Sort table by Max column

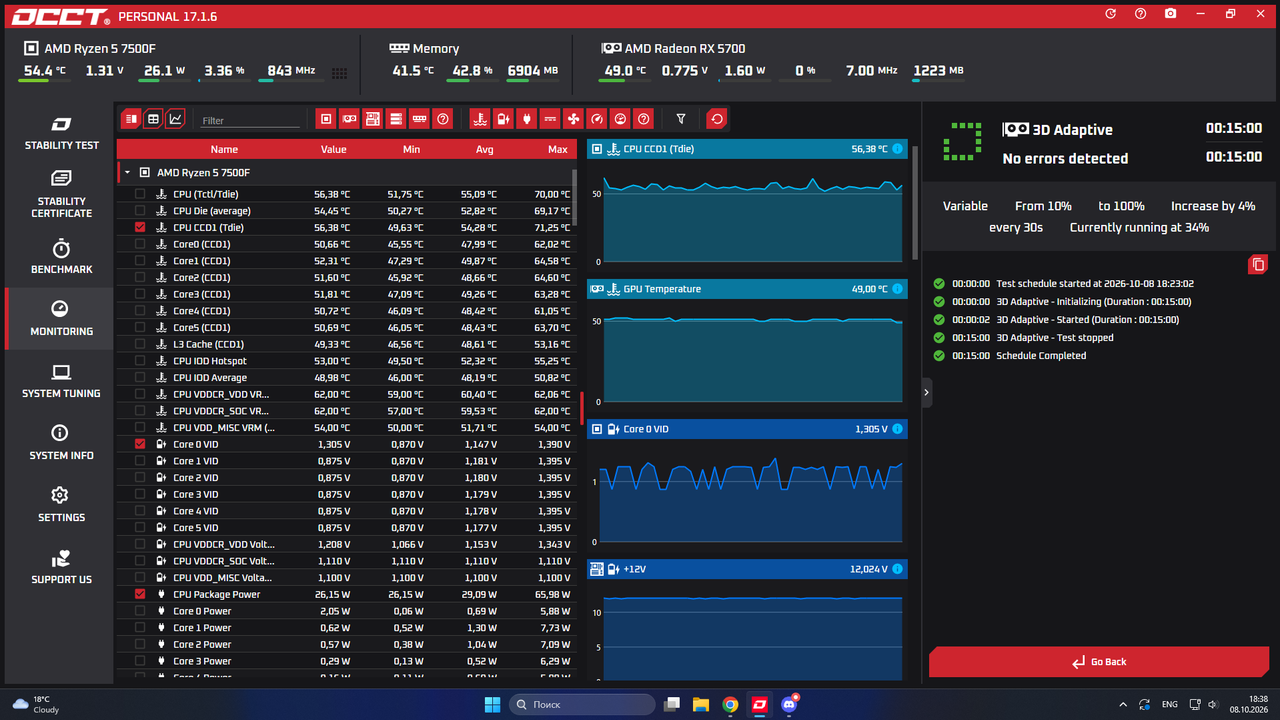(x=557, y=149)
